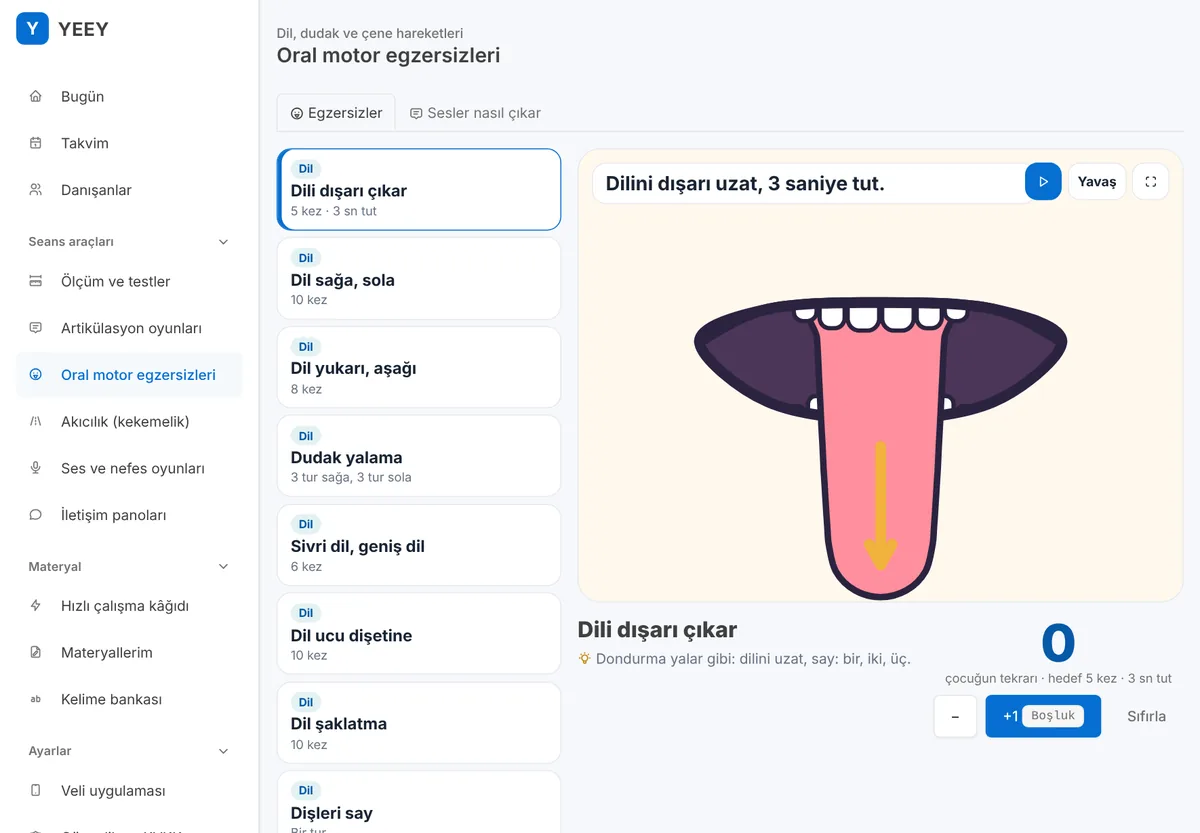1200x833 pixels.
Task: Click the Ses ve nefes microphone icon
Action: coord(36,468)
